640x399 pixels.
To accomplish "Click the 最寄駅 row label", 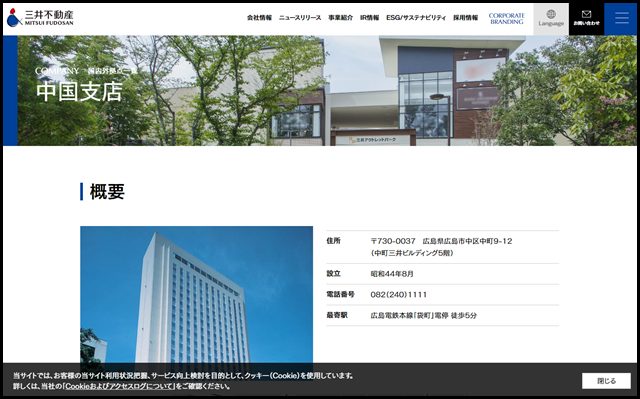I will [x=337, y=315].
